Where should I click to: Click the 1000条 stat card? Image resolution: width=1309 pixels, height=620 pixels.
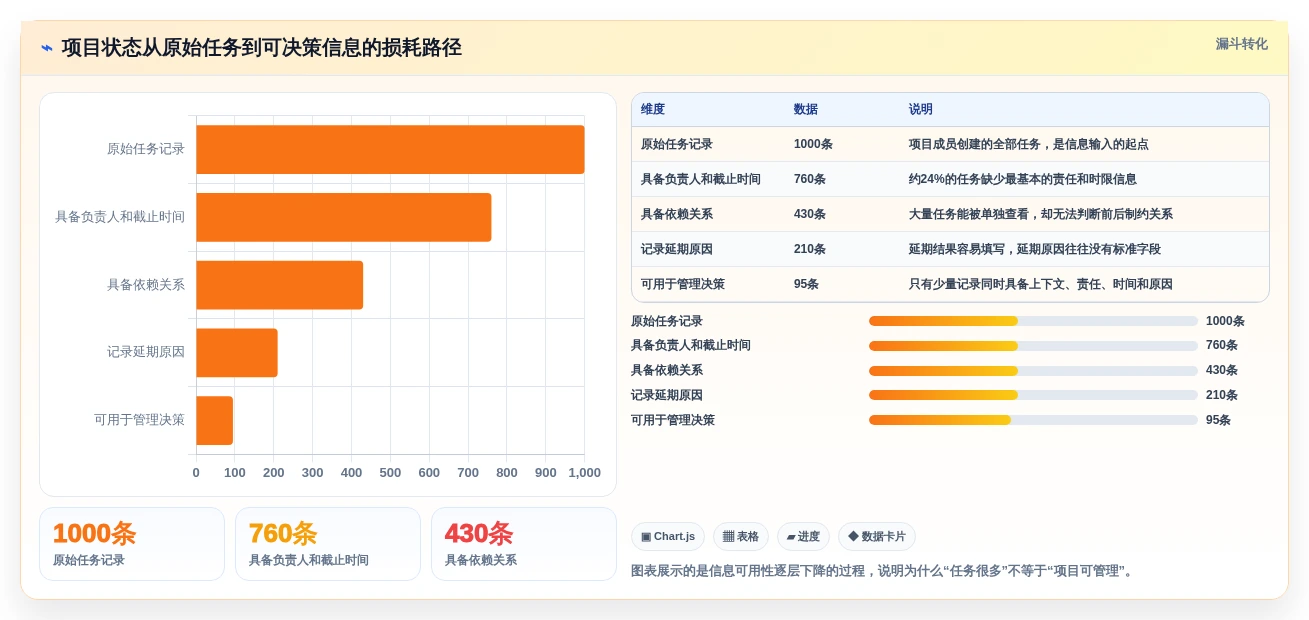(x=132, y=544)
